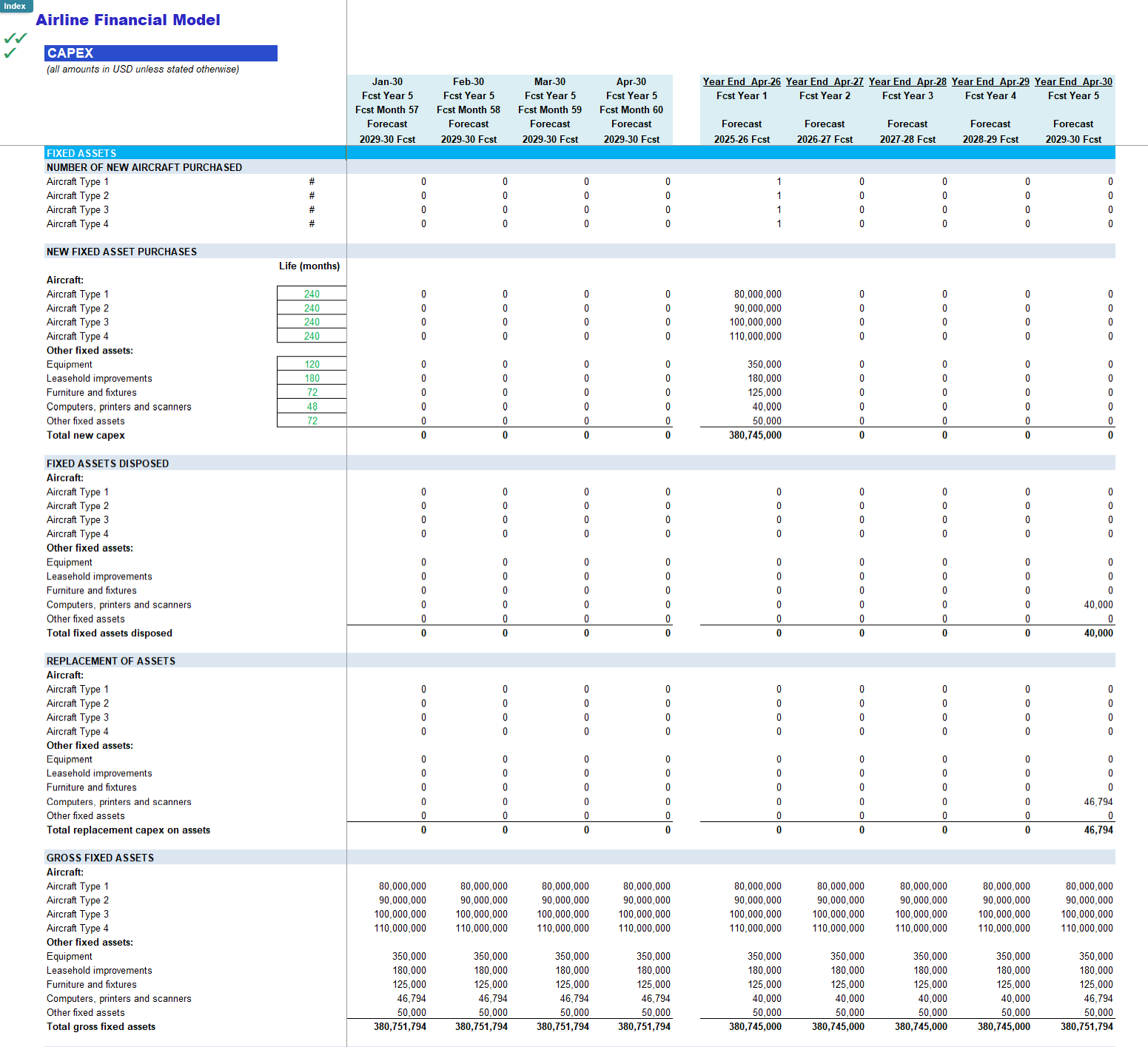
Task: Open the Year End Apr-27 link
Action: tap(825, 81)
